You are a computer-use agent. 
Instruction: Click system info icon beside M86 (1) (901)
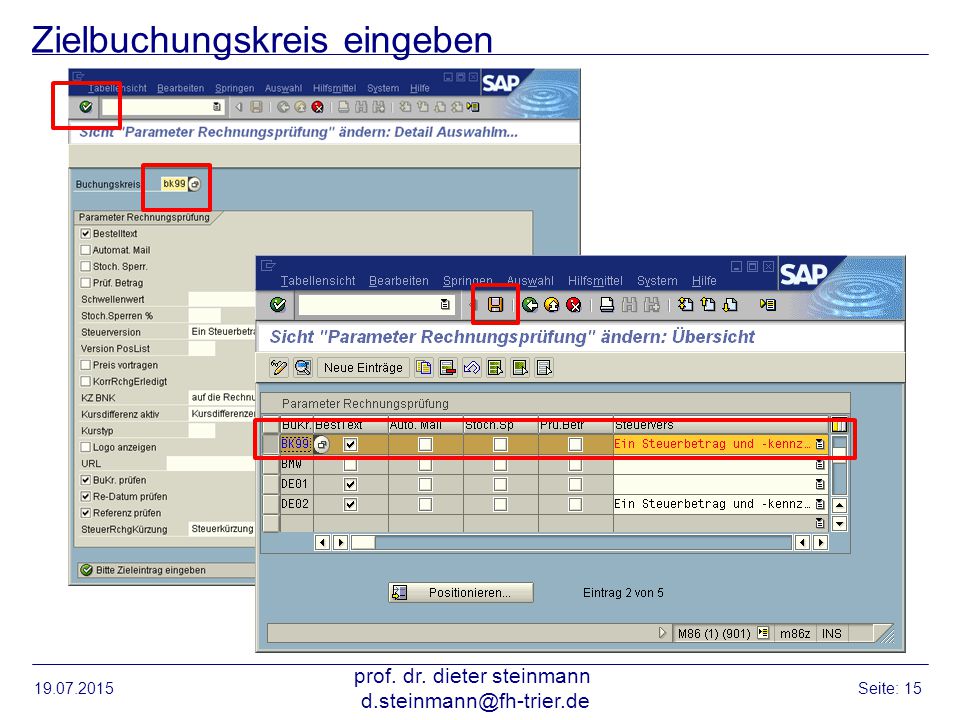763,633
